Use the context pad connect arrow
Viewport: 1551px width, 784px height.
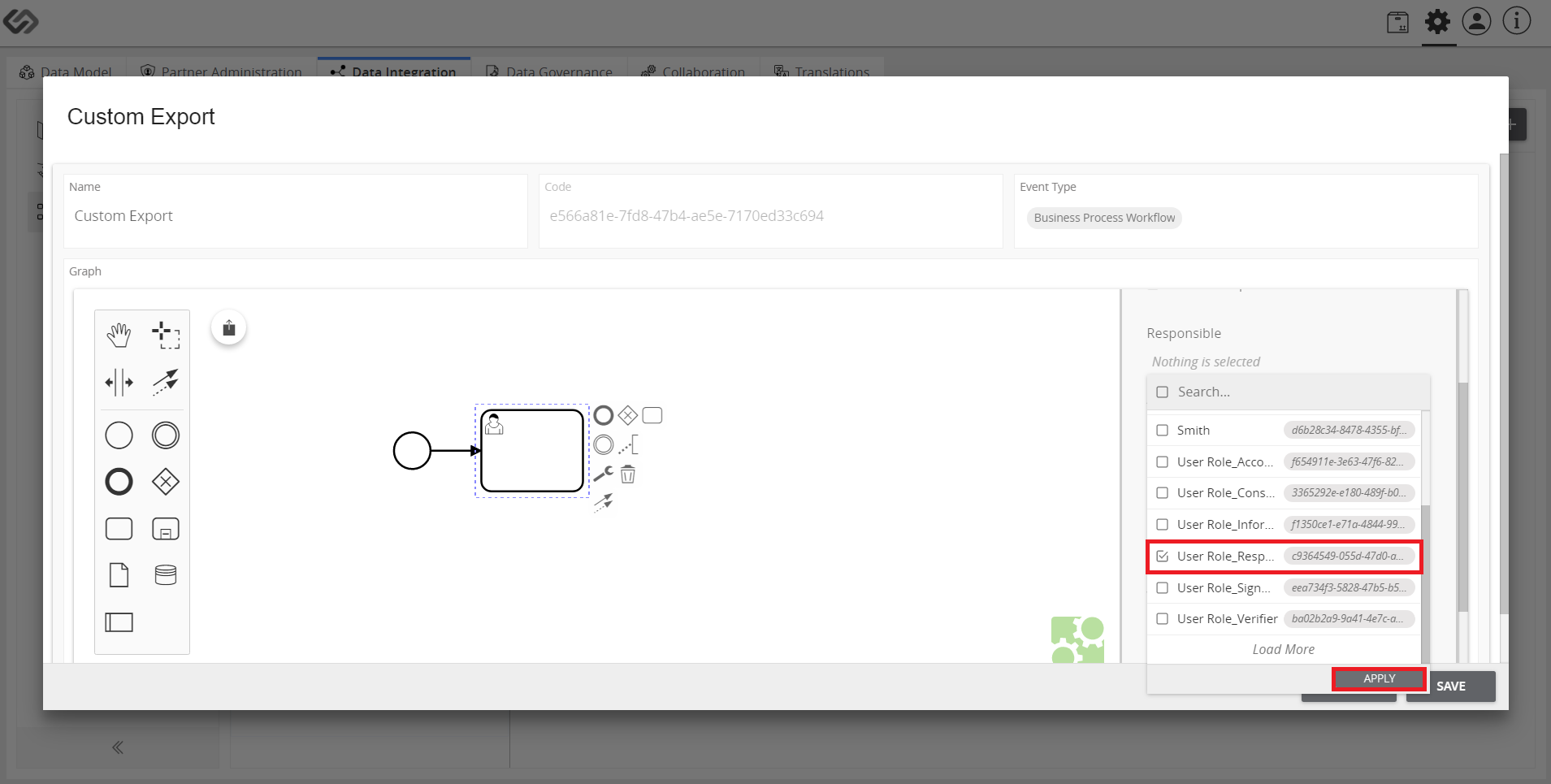click(603, 503)
